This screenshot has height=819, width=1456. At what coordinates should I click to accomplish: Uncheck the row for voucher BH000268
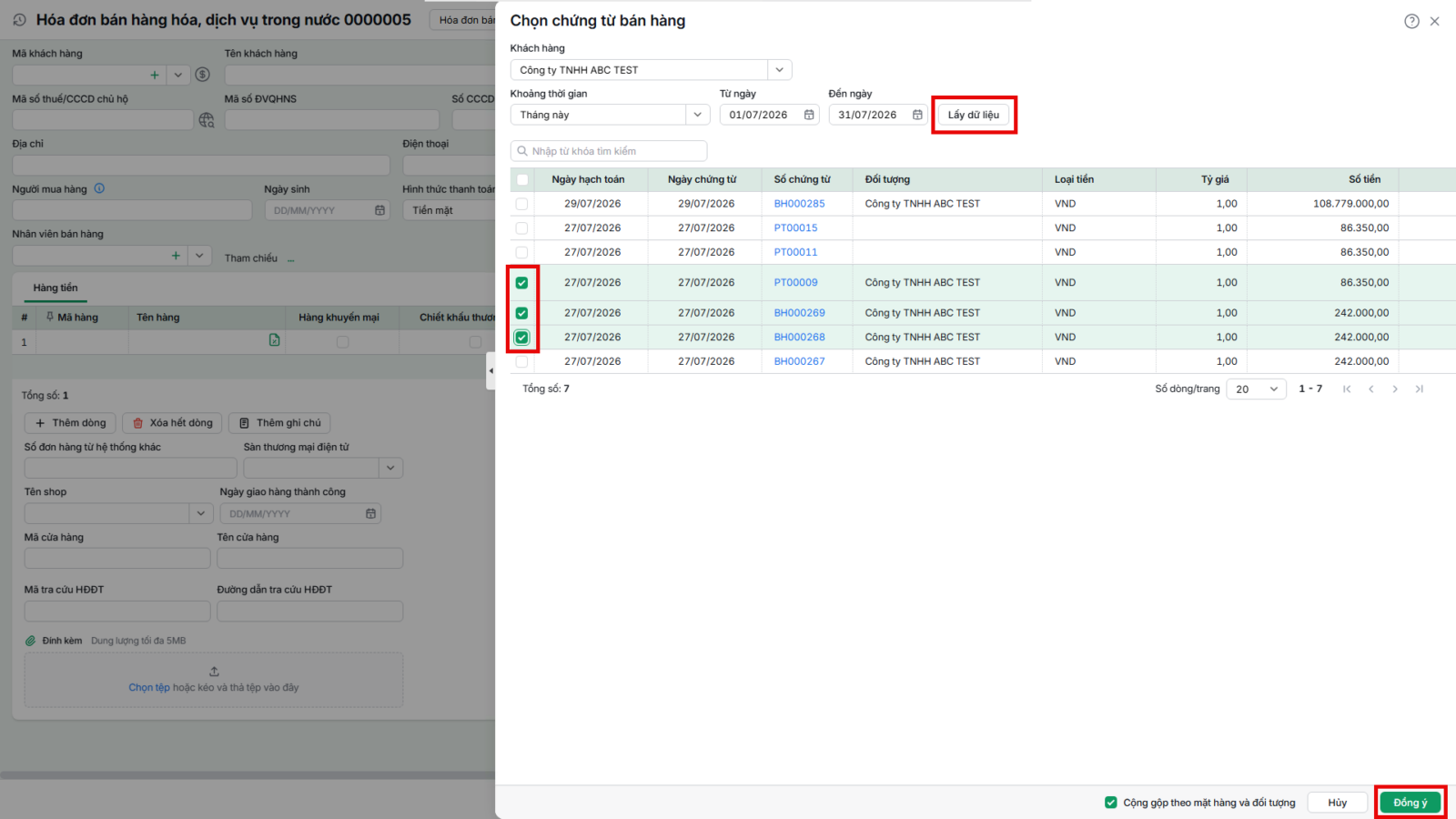pos(521,338)
